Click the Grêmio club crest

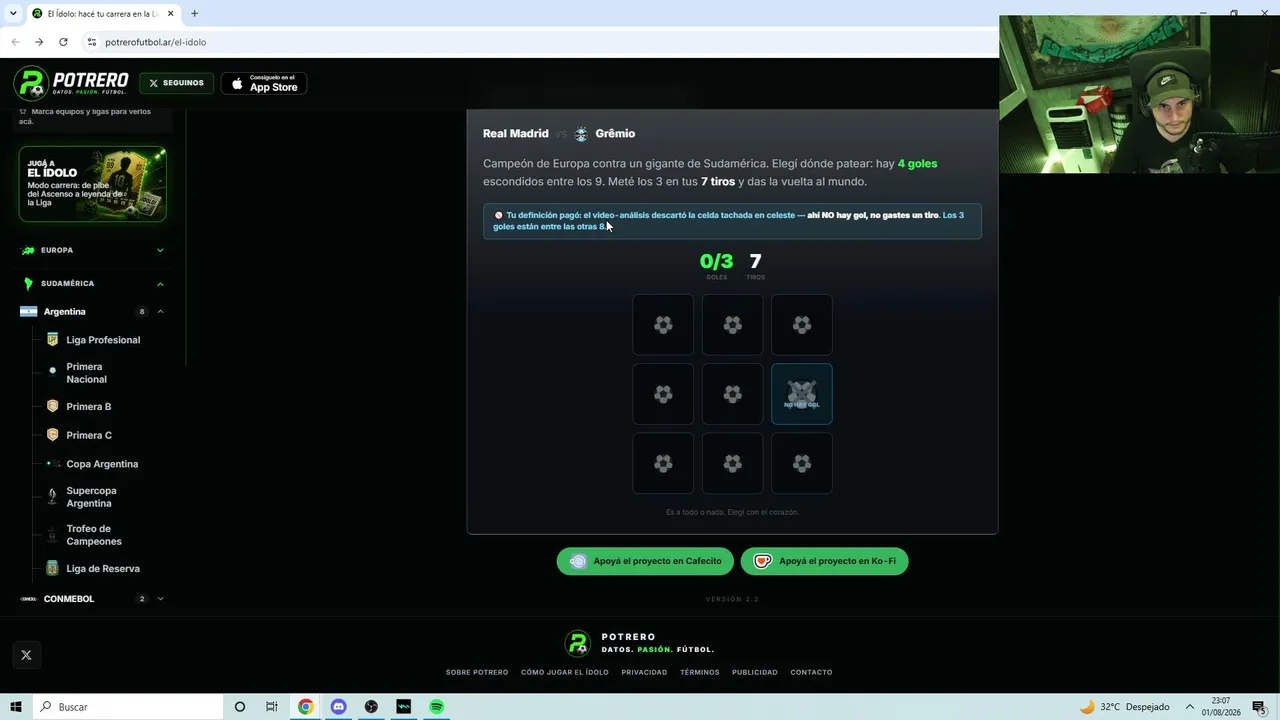pos(581,134)
